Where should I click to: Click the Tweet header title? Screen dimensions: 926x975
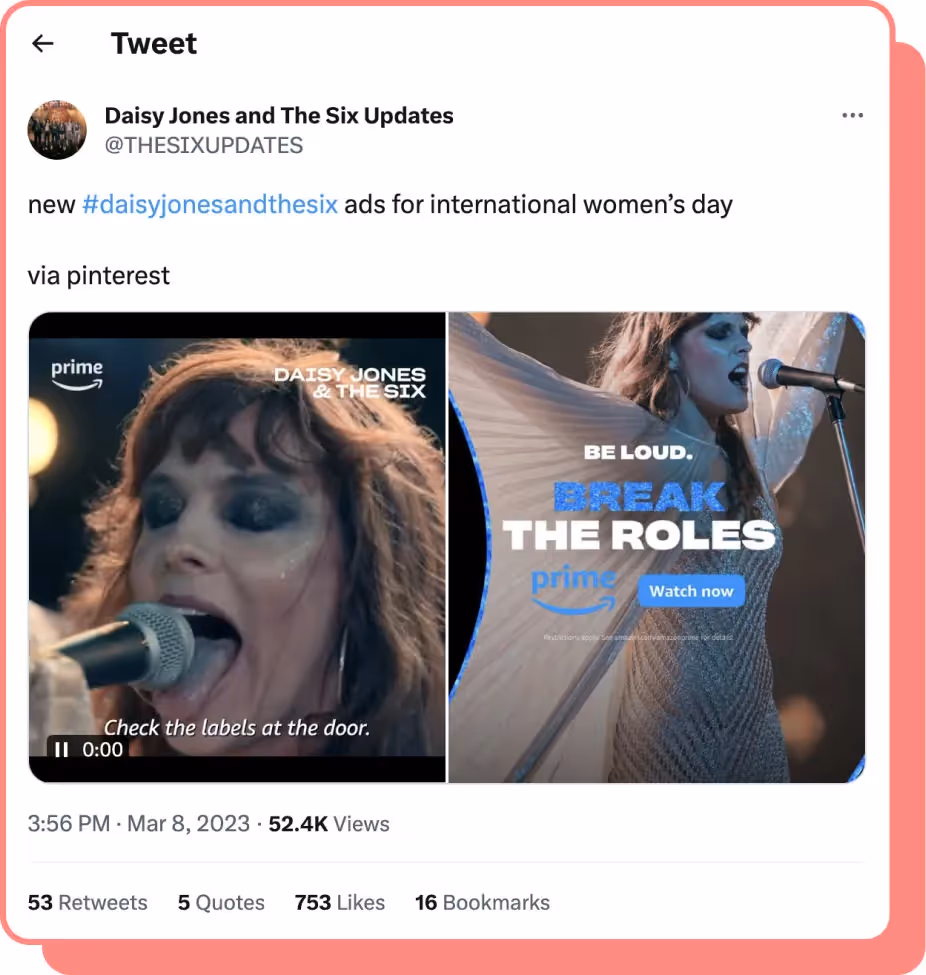click(154, 43)
